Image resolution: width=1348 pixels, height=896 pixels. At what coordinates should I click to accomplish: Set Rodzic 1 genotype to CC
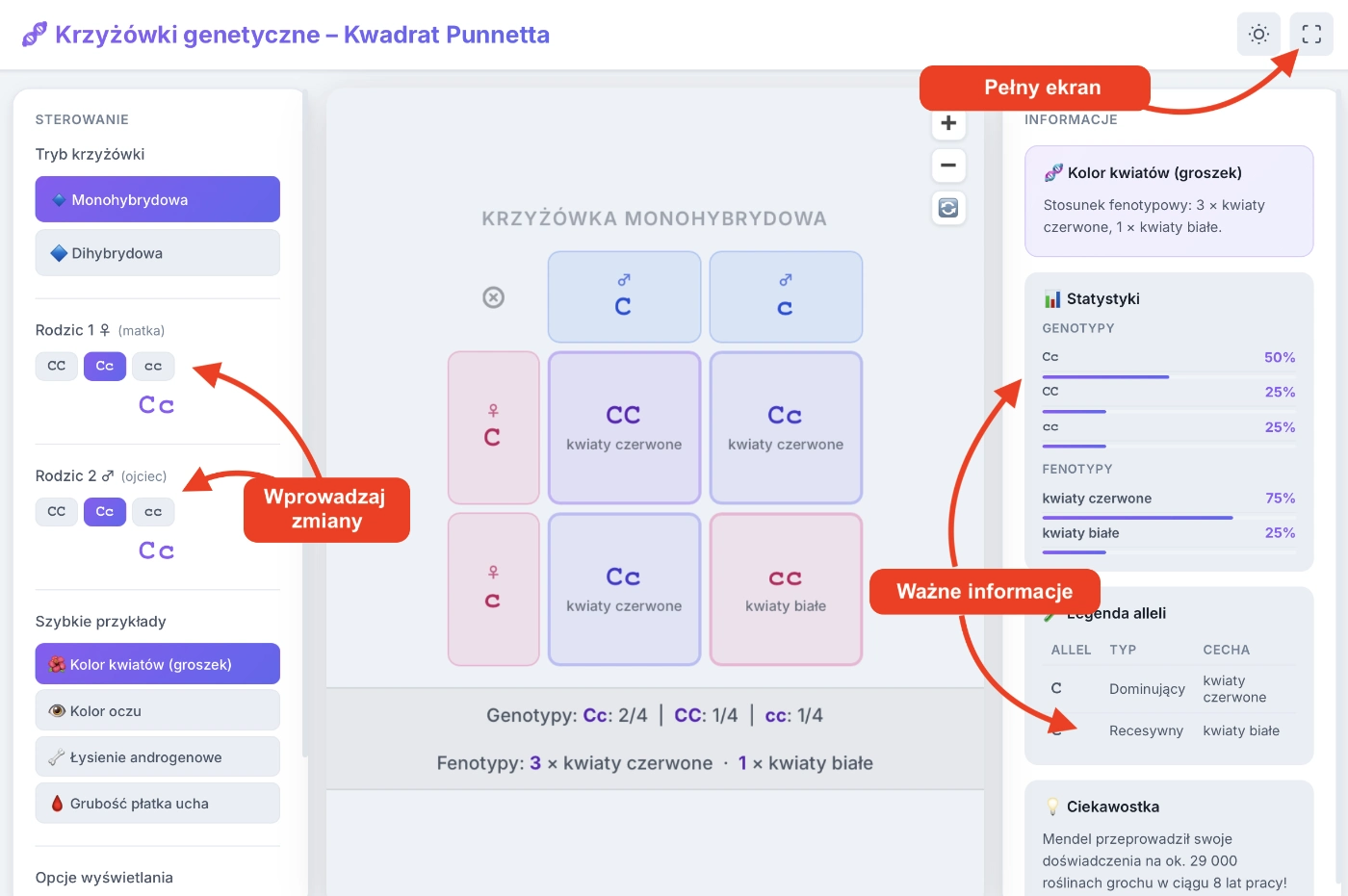[x=57, y=366]
